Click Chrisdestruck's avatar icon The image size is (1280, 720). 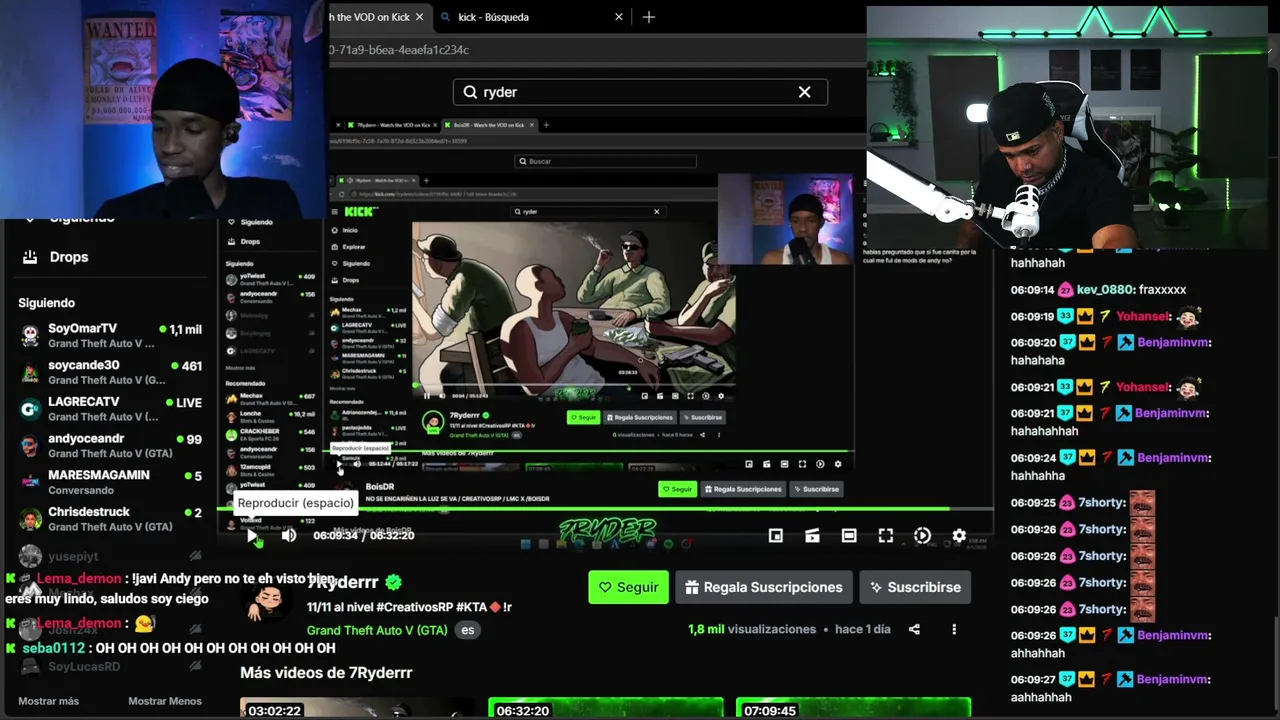30,519
